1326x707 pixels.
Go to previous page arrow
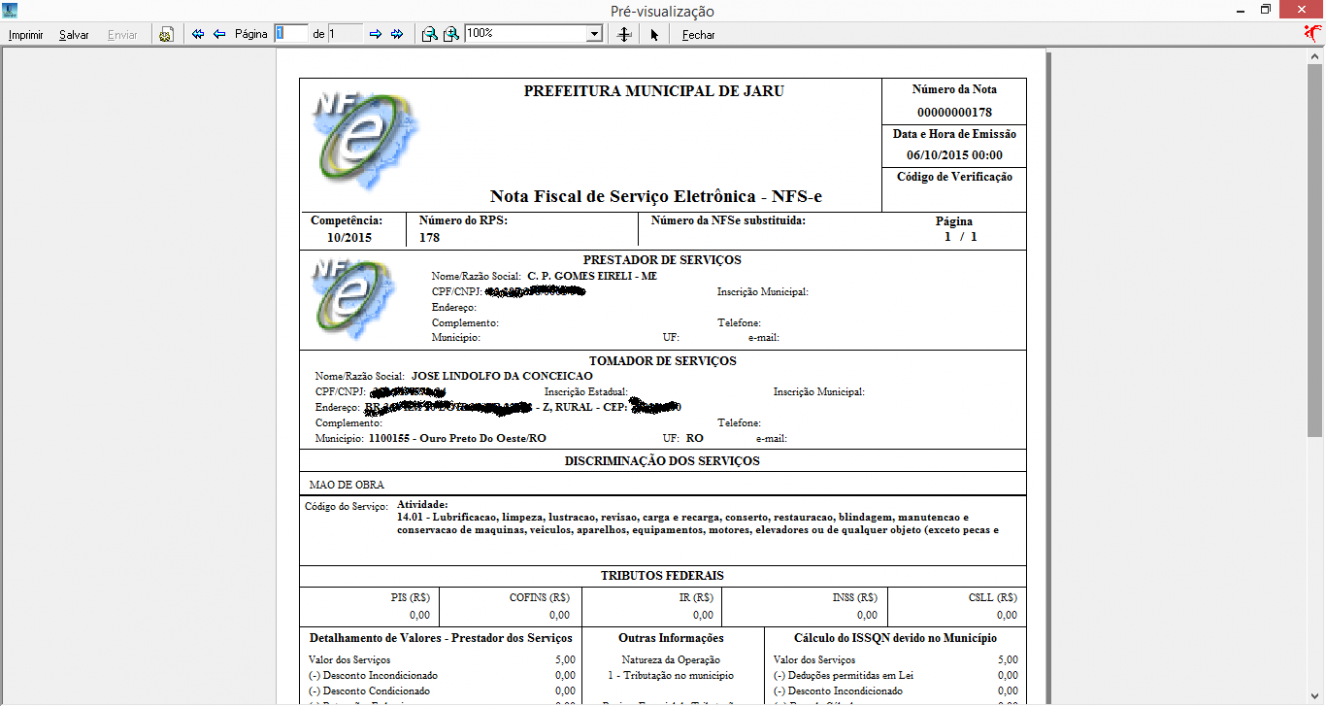(219, 34)
